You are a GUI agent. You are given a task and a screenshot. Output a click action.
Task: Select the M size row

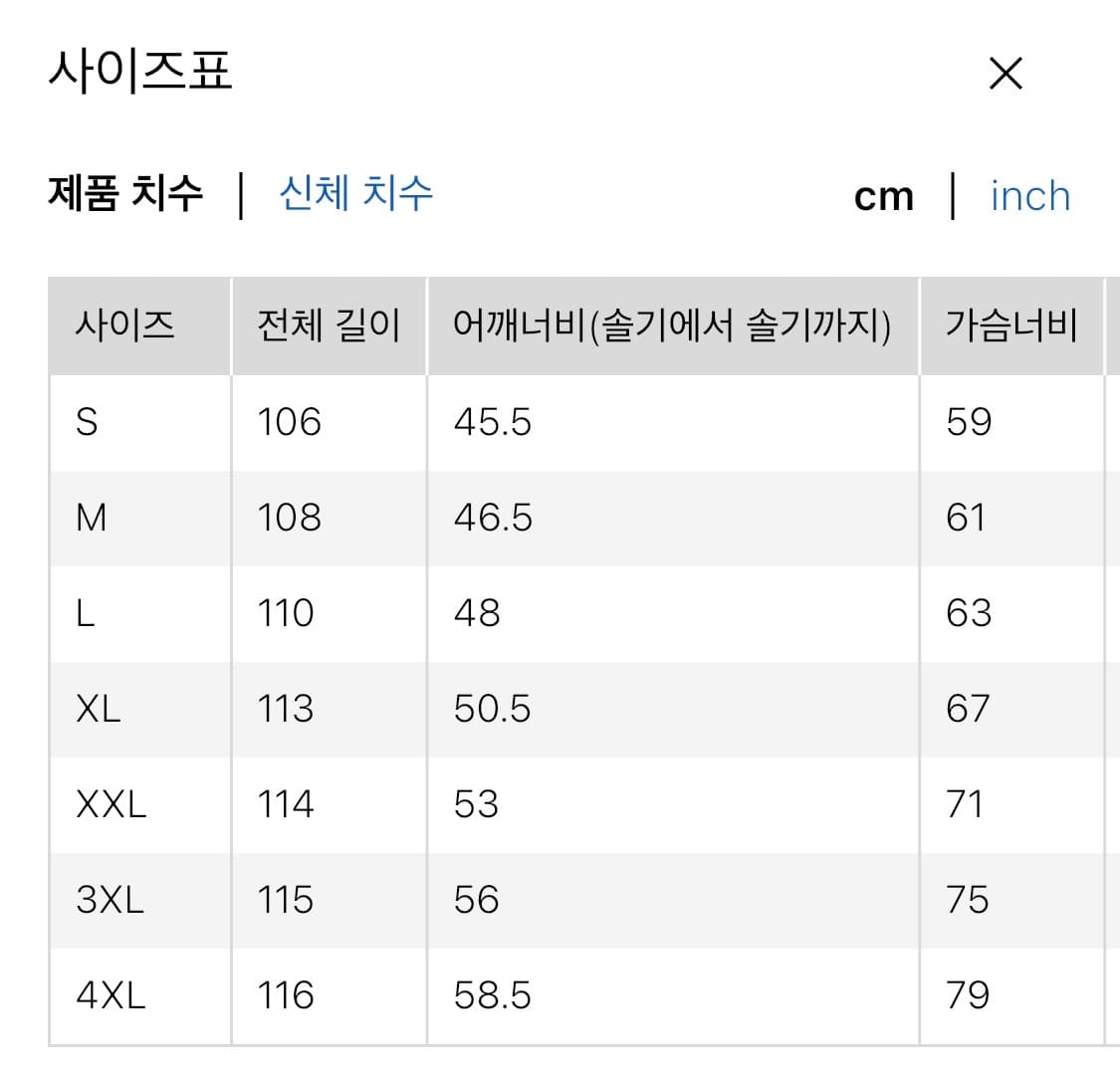click(x=92, y=518)
